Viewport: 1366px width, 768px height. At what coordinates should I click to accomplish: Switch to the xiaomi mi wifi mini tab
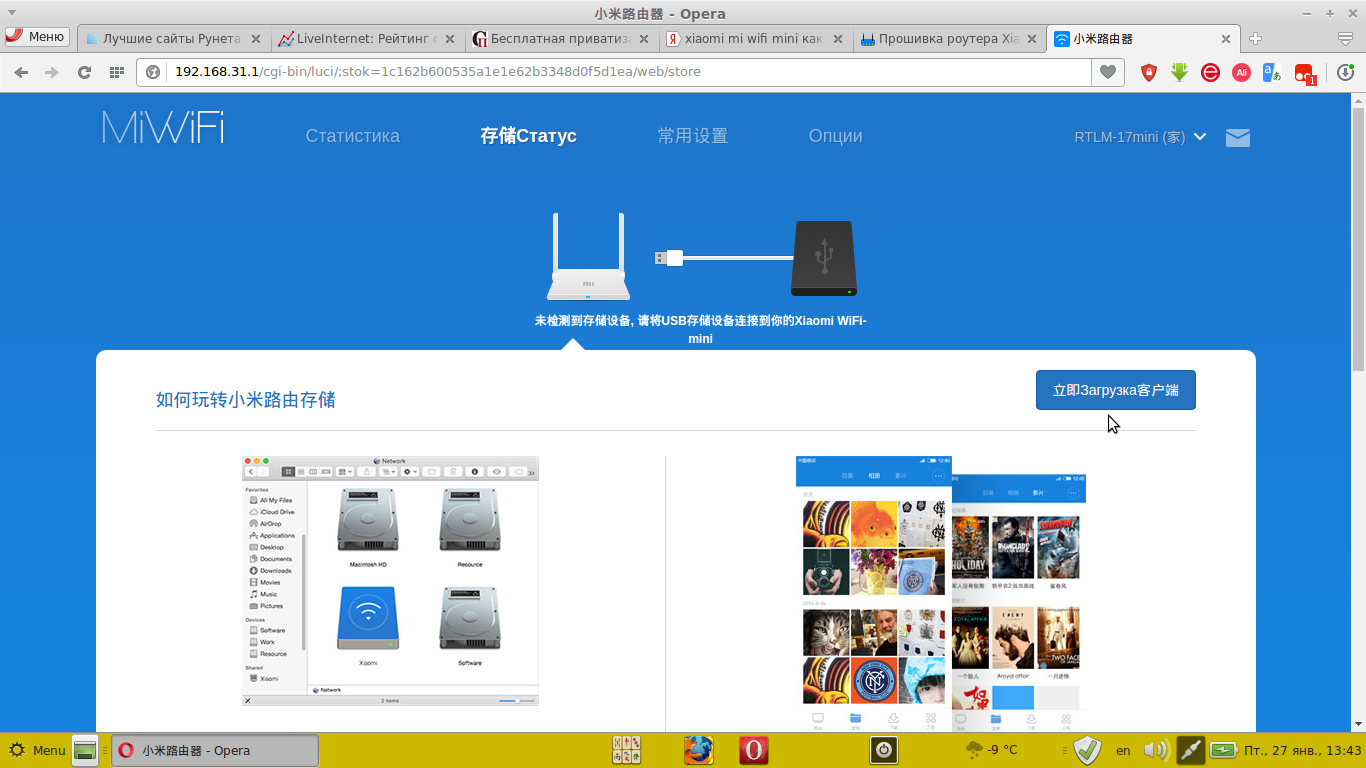coord(755,39)
